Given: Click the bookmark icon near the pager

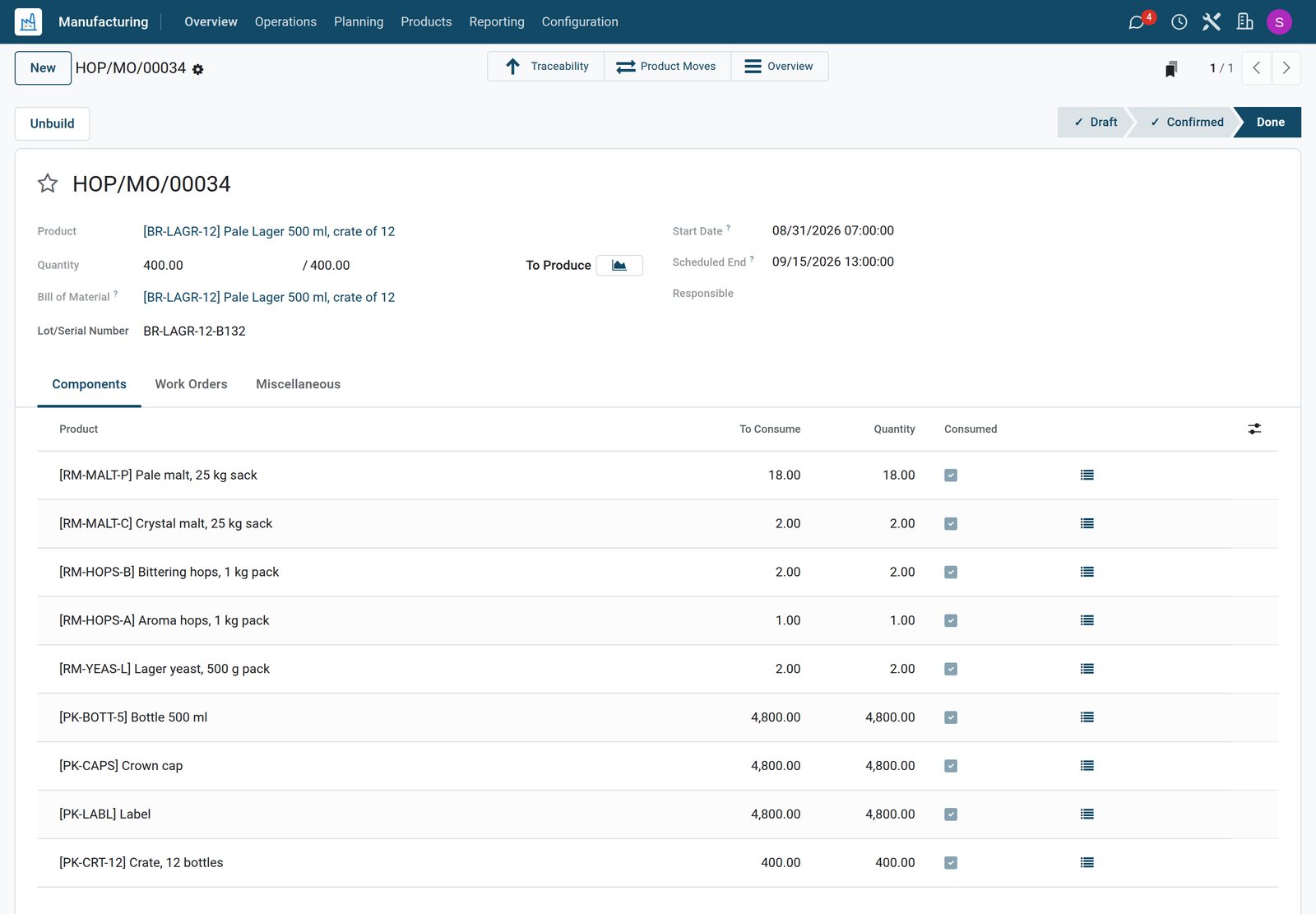Looking at the screenshot, I should coord(1171,68).
